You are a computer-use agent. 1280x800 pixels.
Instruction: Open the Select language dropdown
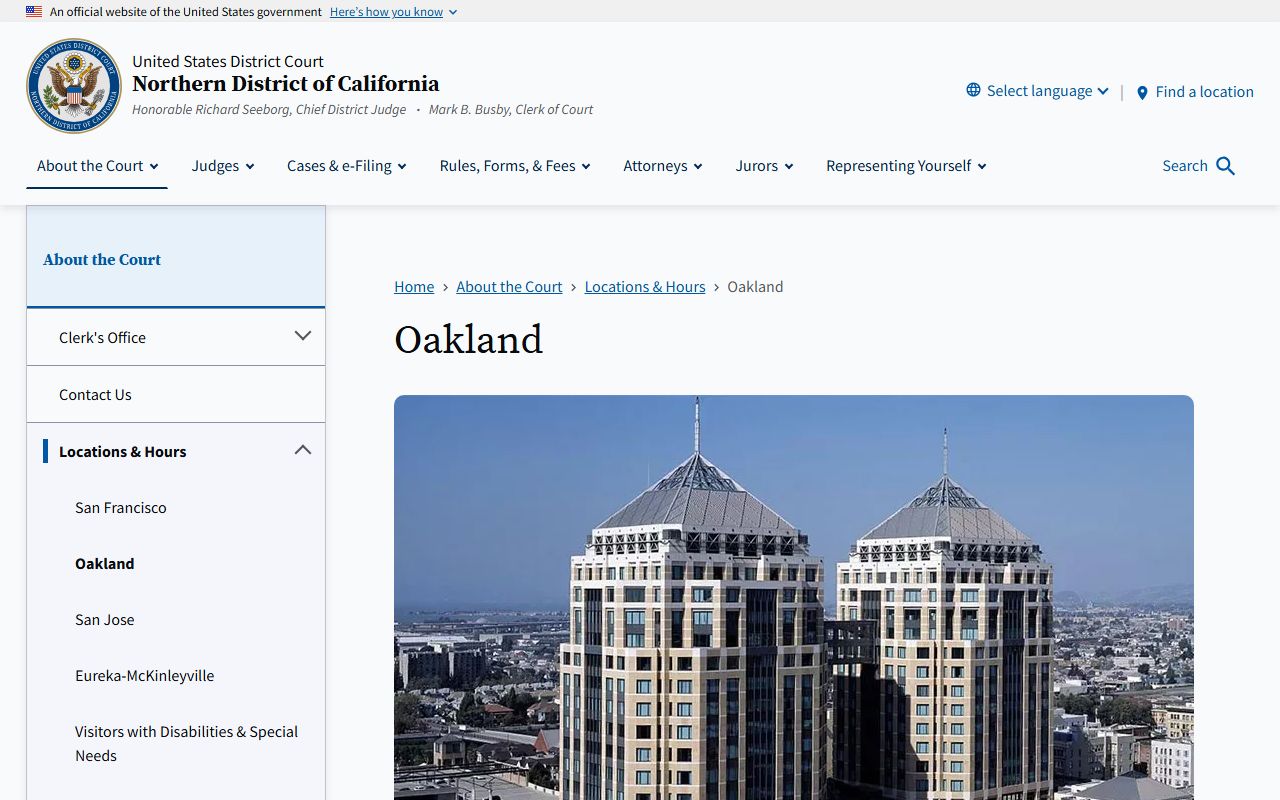(1038, 91)
